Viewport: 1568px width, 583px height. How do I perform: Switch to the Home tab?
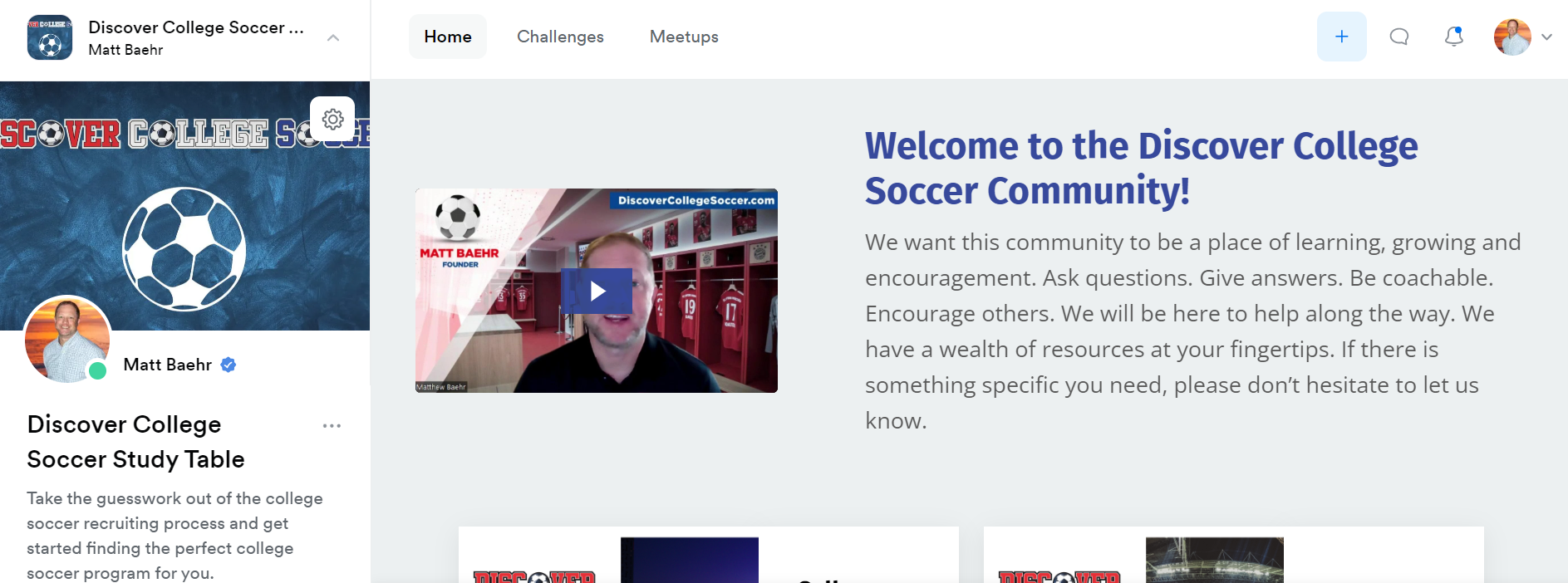pyautogui.click(x=448, y=37)
